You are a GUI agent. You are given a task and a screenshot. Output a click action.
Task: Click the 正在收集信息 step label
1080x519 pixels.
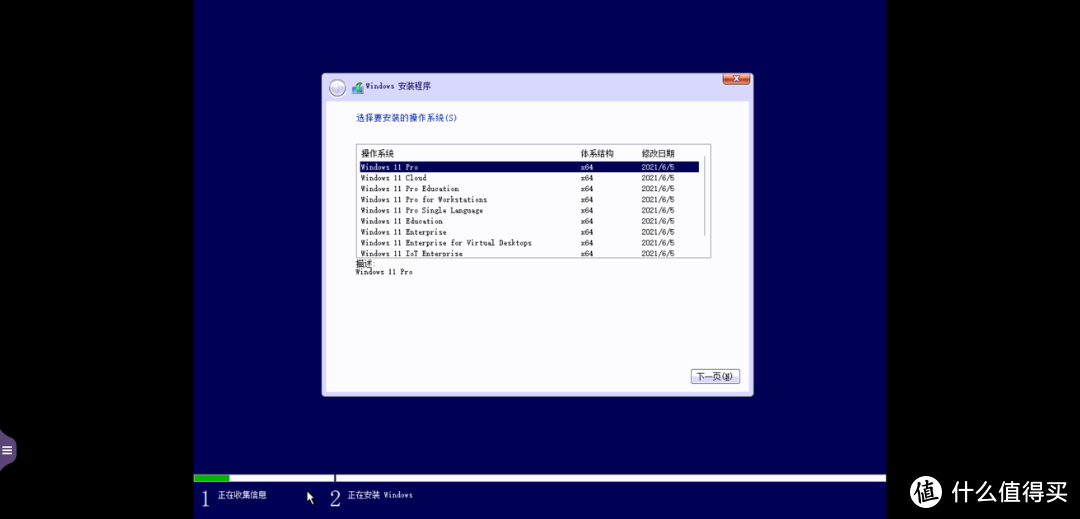(242, 495)
